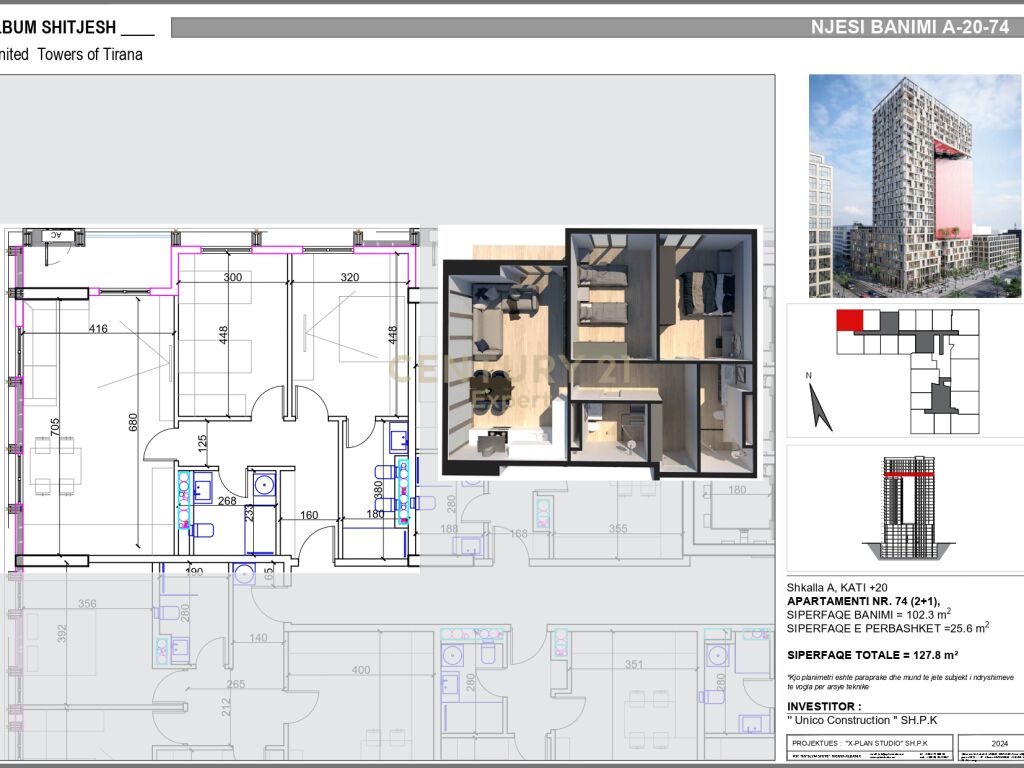Click the '705' vertical dimension label

[x=55, y=428]
